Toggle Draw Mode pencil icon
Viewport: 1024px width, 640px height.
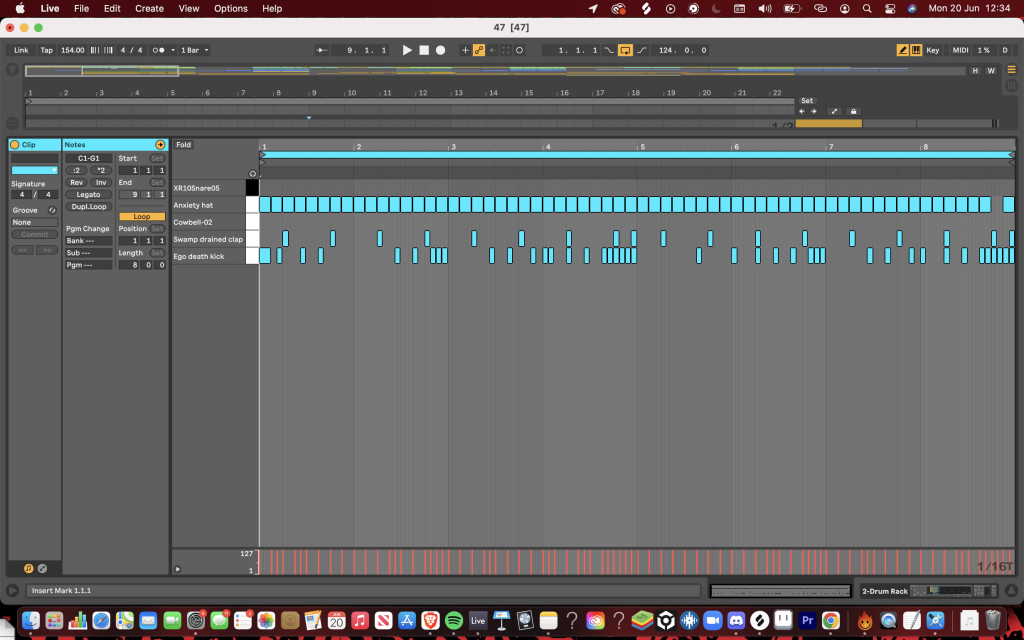point(903,50)
